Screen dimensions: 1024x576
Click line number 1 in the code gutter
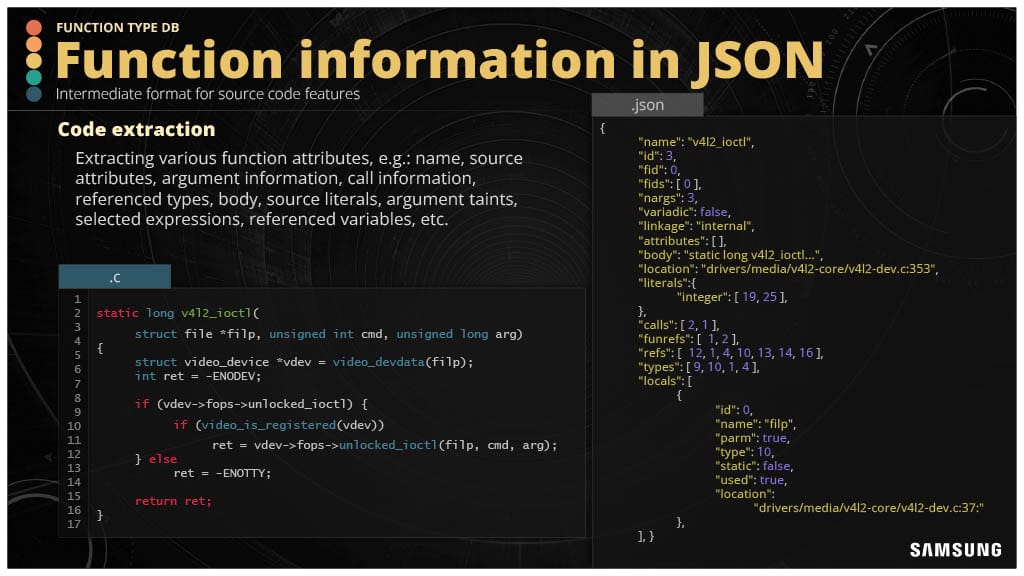tap(77, 299)
